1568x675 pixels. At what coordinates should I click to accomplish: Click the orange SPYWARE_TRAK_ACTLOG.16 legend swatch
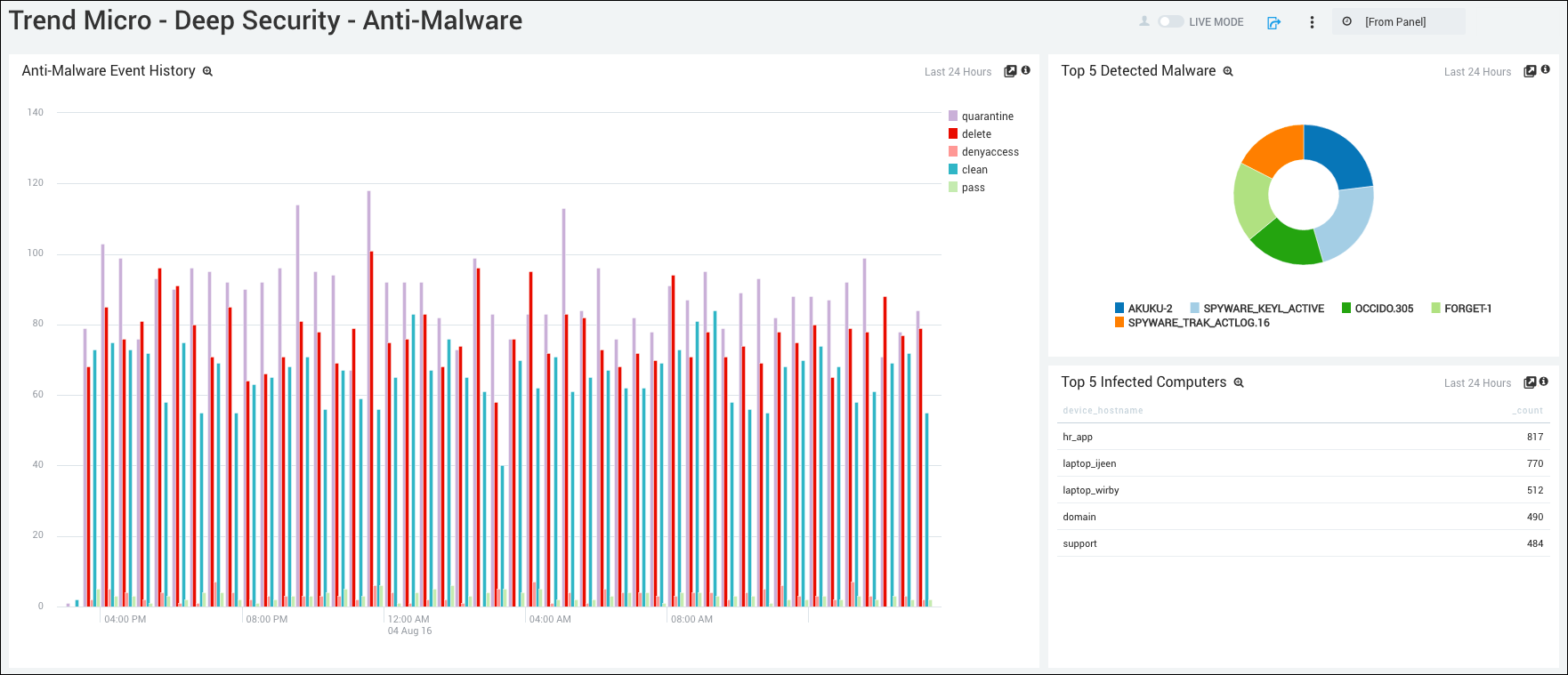point(1119,323)
